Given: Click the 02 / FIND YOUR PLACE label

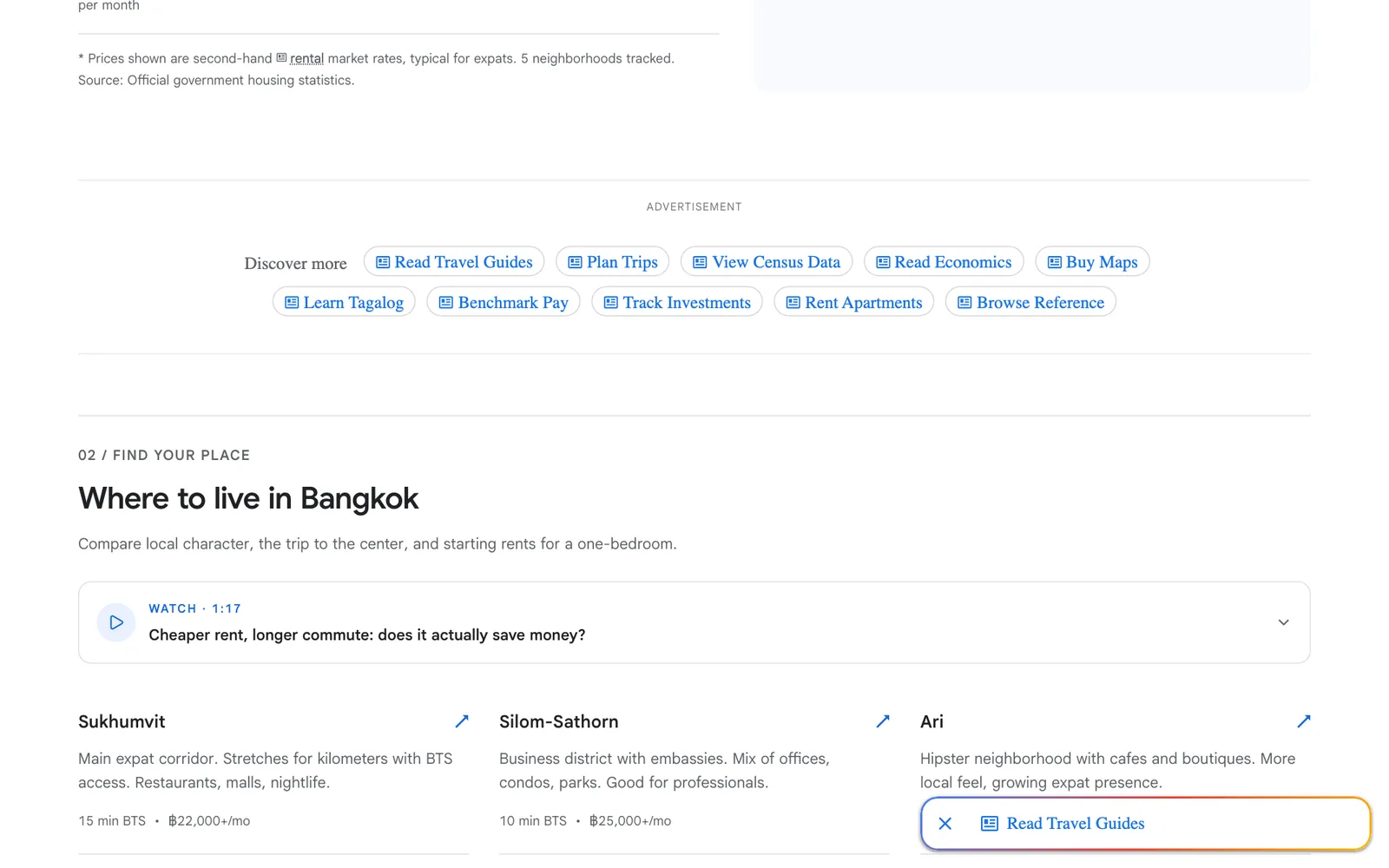Looking at the screenshot, I should (164, 455).
